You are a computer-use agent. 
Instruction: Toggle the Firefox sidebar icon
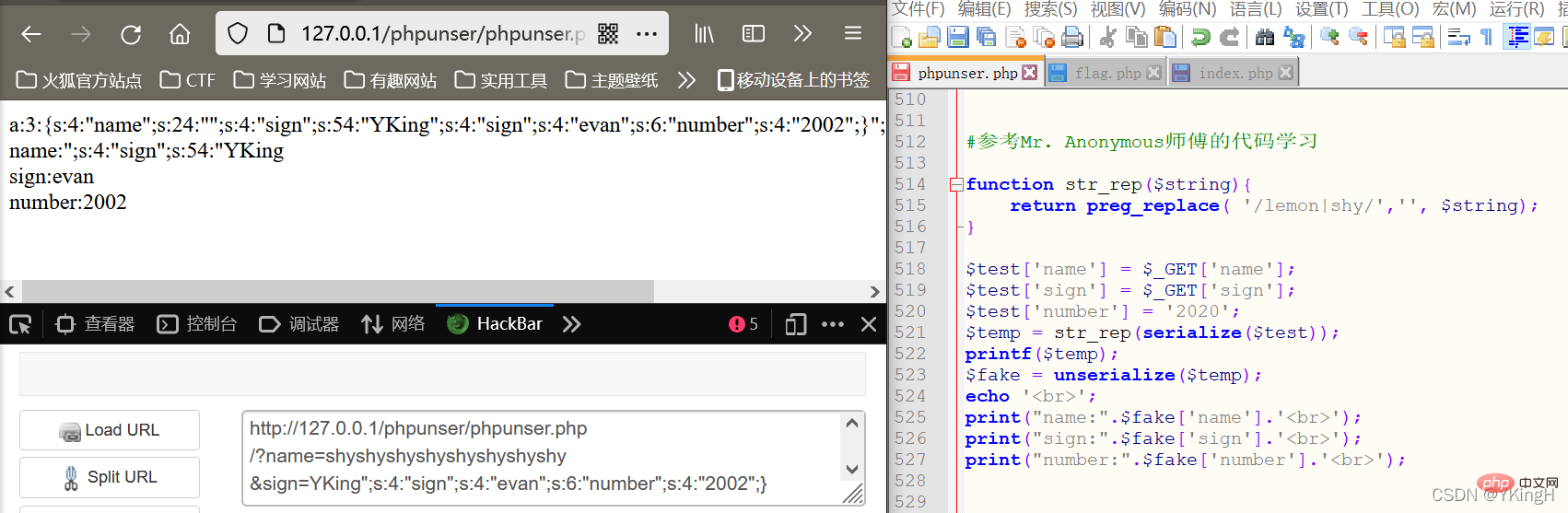754,34
